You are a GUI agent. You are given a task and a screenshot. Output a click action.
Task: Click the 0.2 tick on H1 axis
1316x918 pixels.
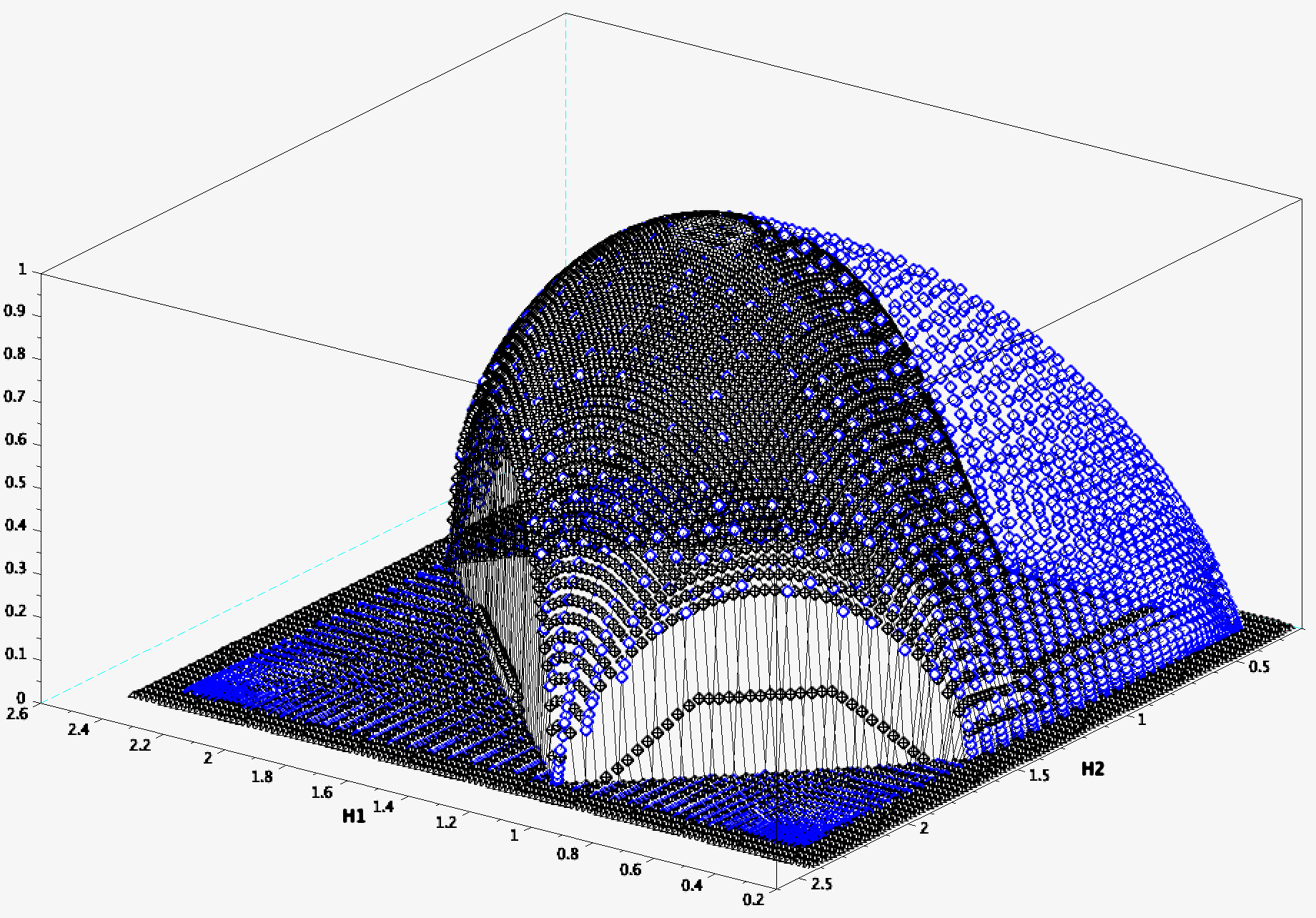[753, 899]
